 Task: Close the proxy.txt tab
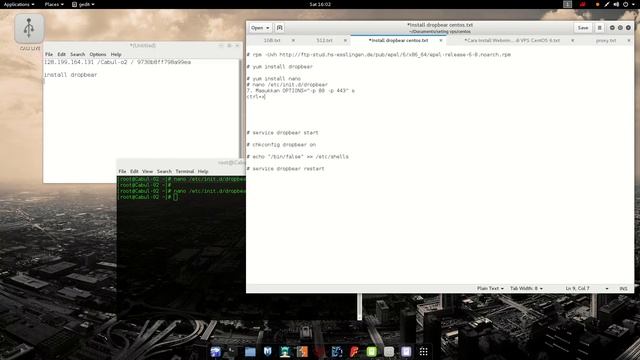(x=629, y=40)
